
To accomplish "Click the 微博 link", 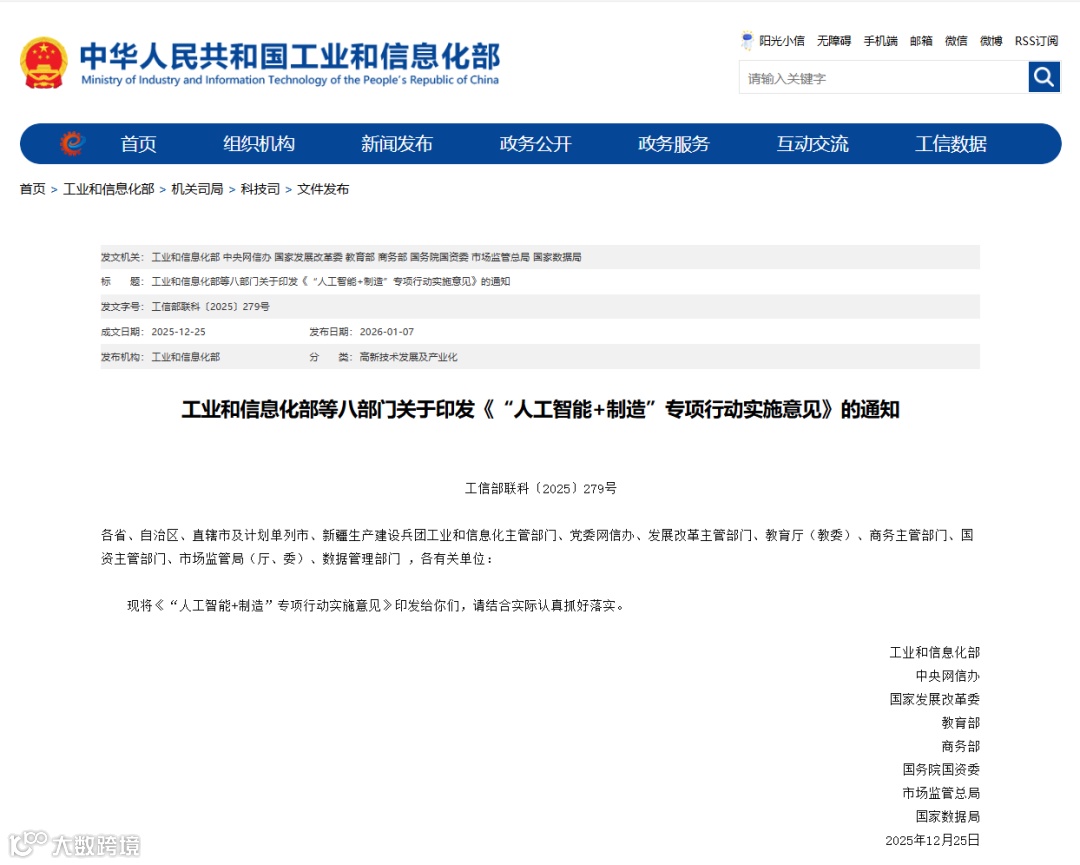I will pos(991,41).
